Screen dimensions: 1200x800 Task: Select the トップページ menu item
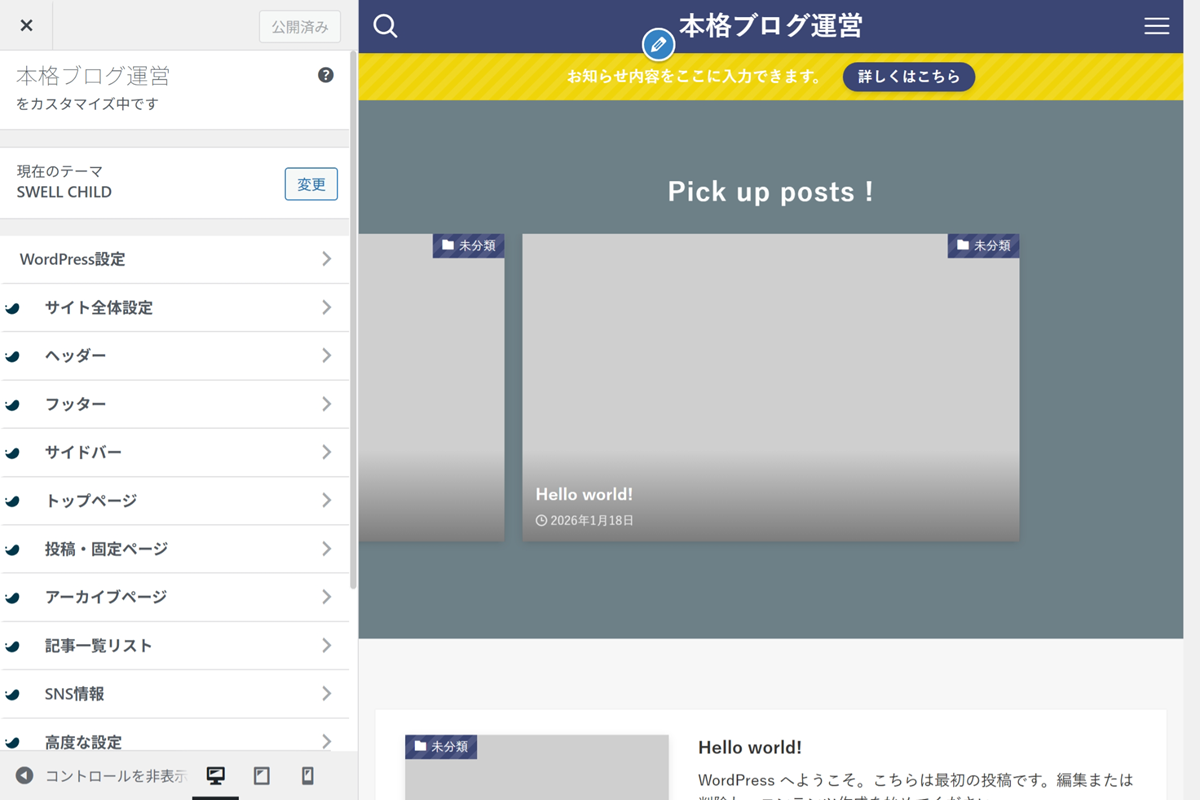175,500
